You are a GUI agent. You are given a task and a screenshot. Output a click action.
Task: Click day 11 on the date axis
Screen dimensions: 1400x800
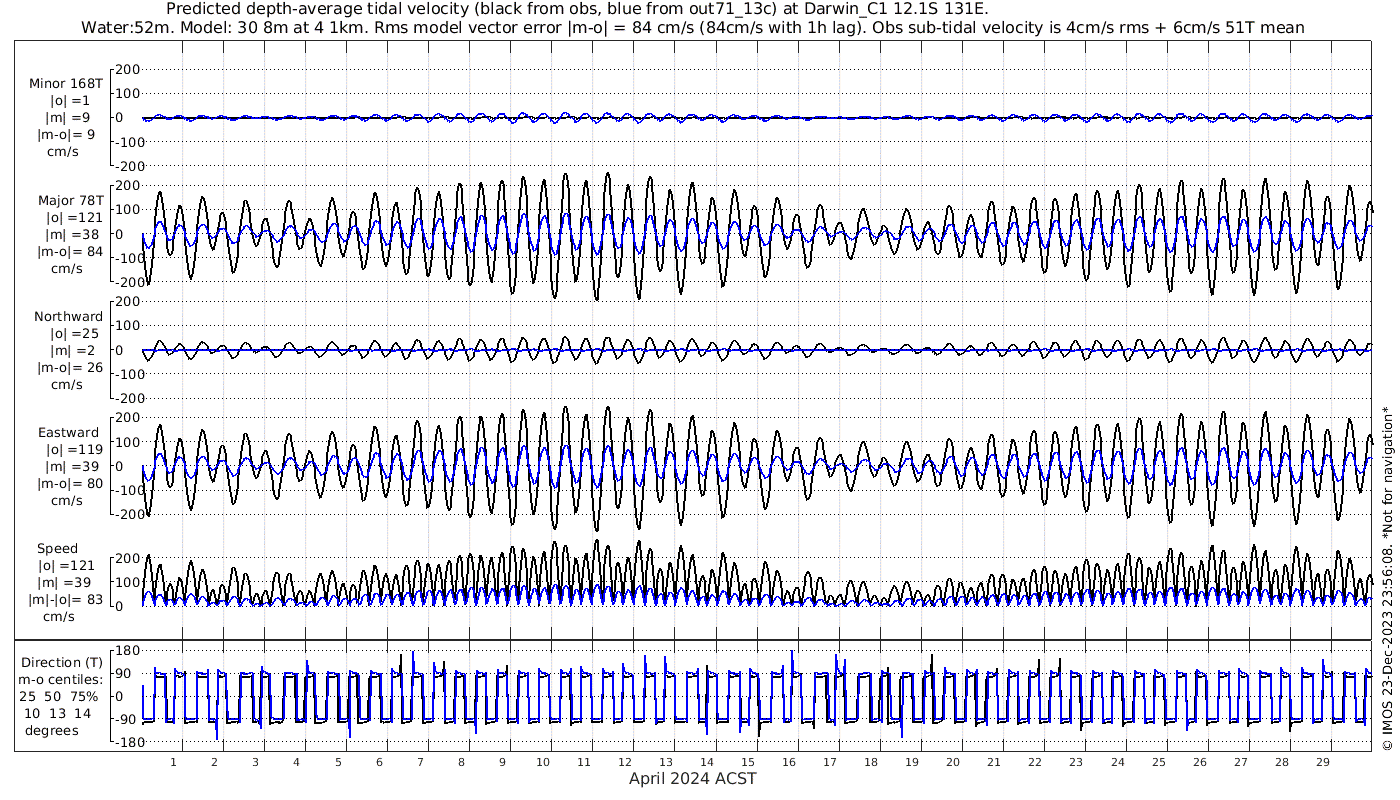[584, 762]
